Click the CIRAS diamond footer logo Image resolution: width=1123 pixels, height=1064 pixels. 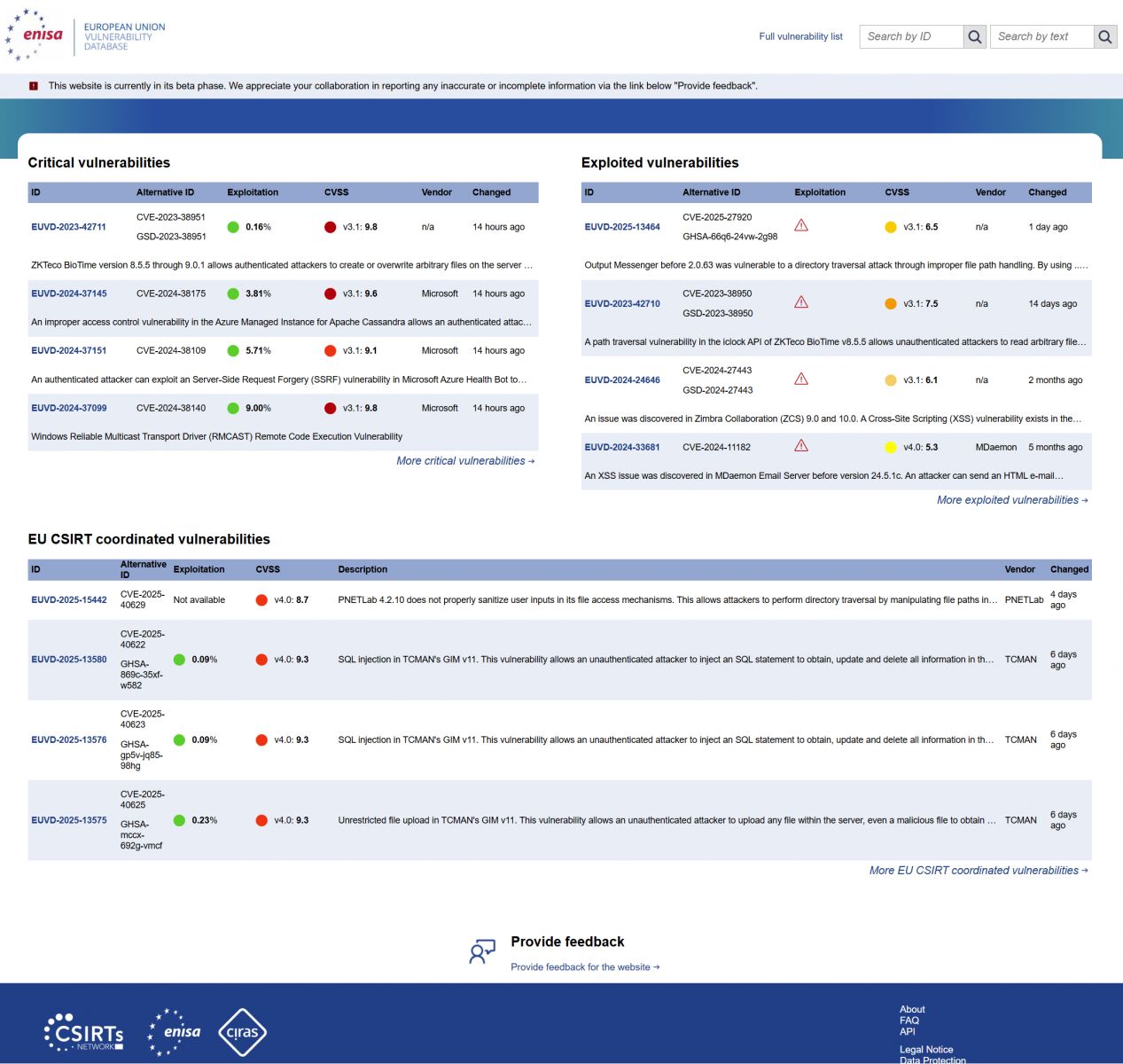[x=242, y=1032]
